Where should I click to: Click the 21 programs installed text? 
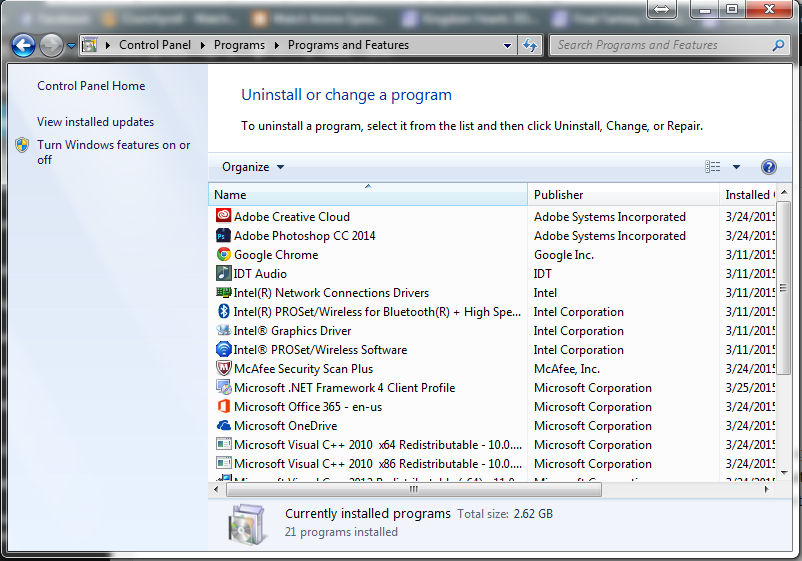(x=341, y=532)
